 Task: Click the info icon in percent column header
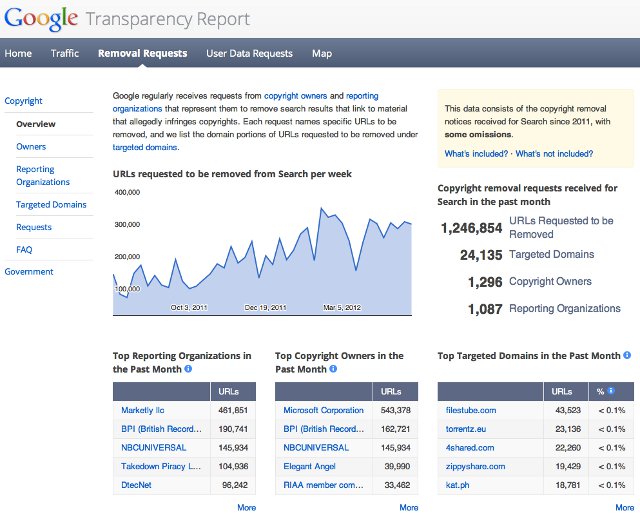(x=611, y=391)
